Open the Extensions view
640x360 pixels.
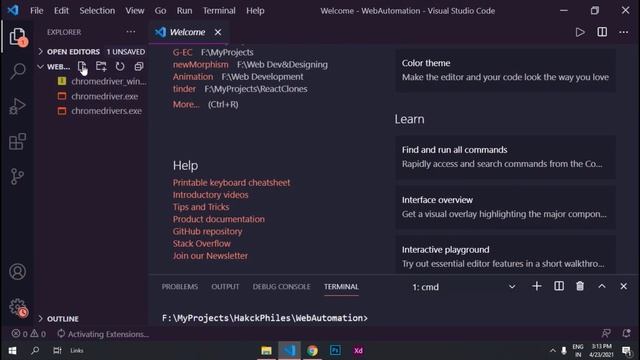pyautogui.click(x=17, y=142)
